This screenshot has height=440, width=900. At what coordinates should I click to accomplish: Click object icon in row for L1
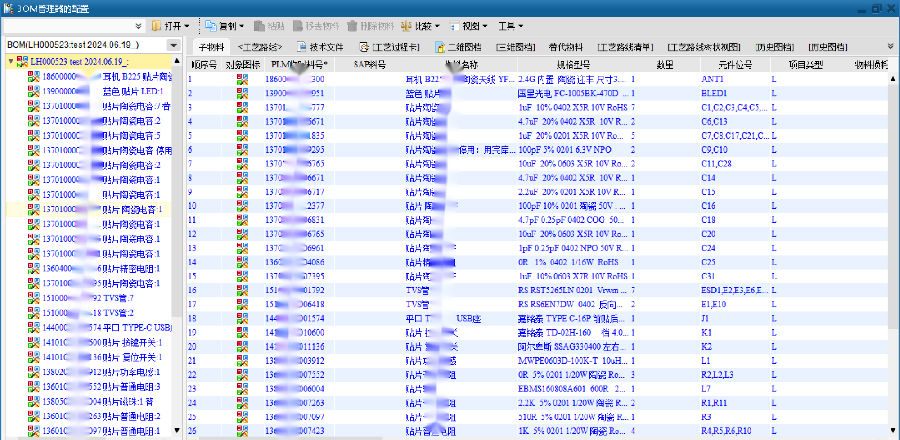242,360
